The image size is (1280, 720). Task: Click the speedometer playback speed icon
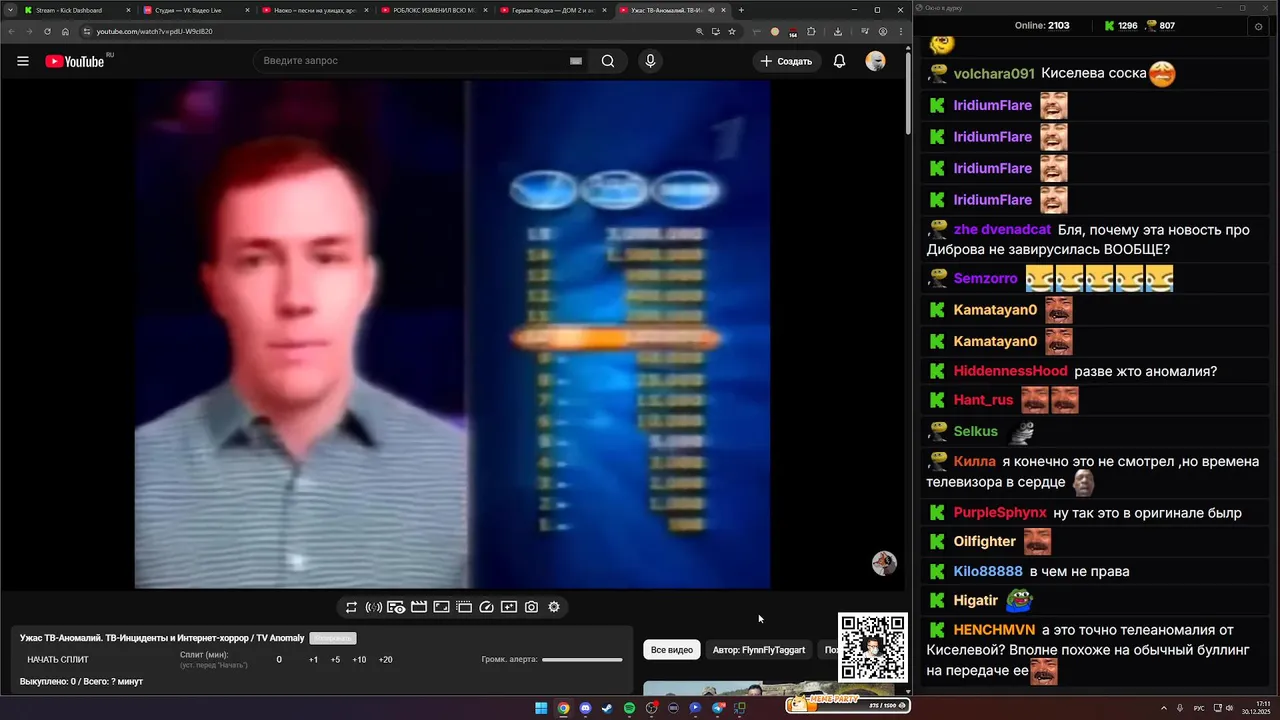click(486, 607)
